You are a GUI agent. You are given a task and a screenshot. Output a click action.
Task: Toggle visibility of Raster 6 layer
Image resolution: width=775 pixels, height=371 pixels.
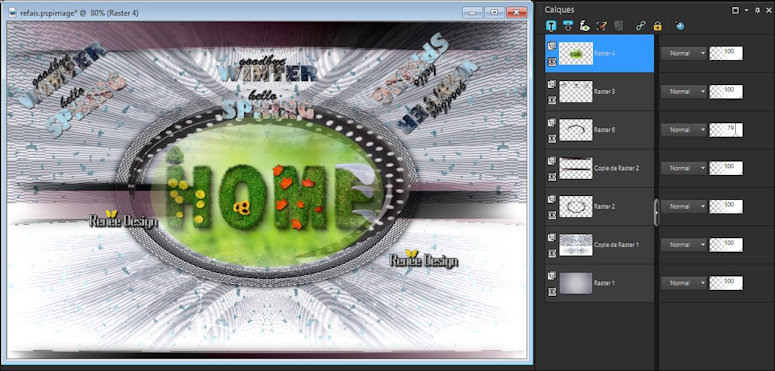point(552,138)
